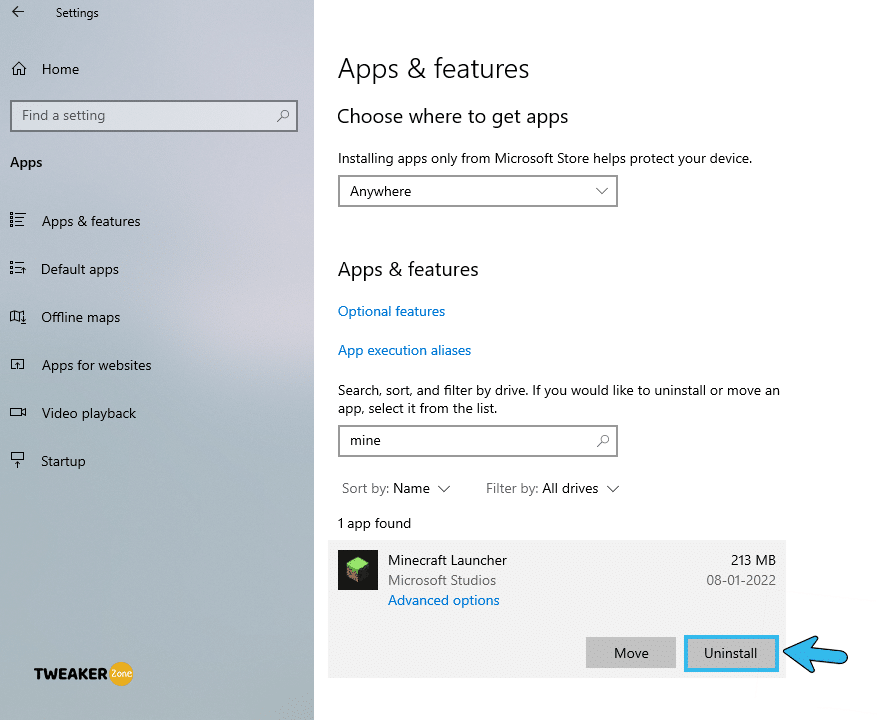This screenshot has height=720, width=883.
Task: Open the Home settings page
Action: [x=60, y=69]
